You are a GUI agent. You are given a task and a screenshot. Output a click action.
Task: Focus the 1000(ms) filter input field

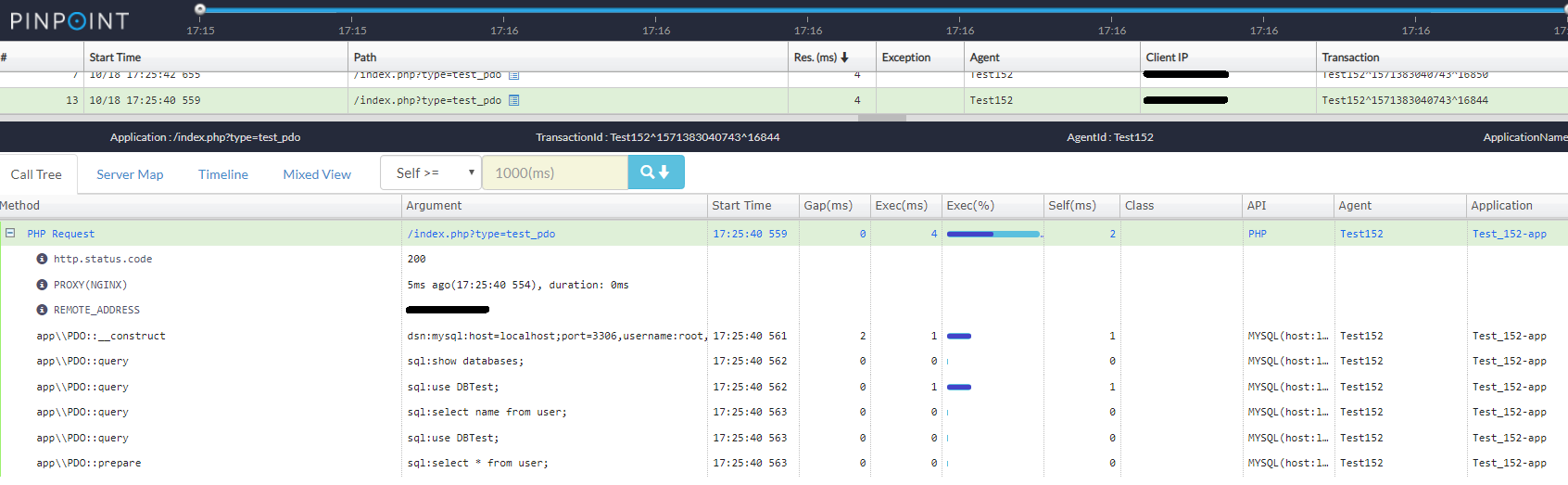(x=555, y=172)
